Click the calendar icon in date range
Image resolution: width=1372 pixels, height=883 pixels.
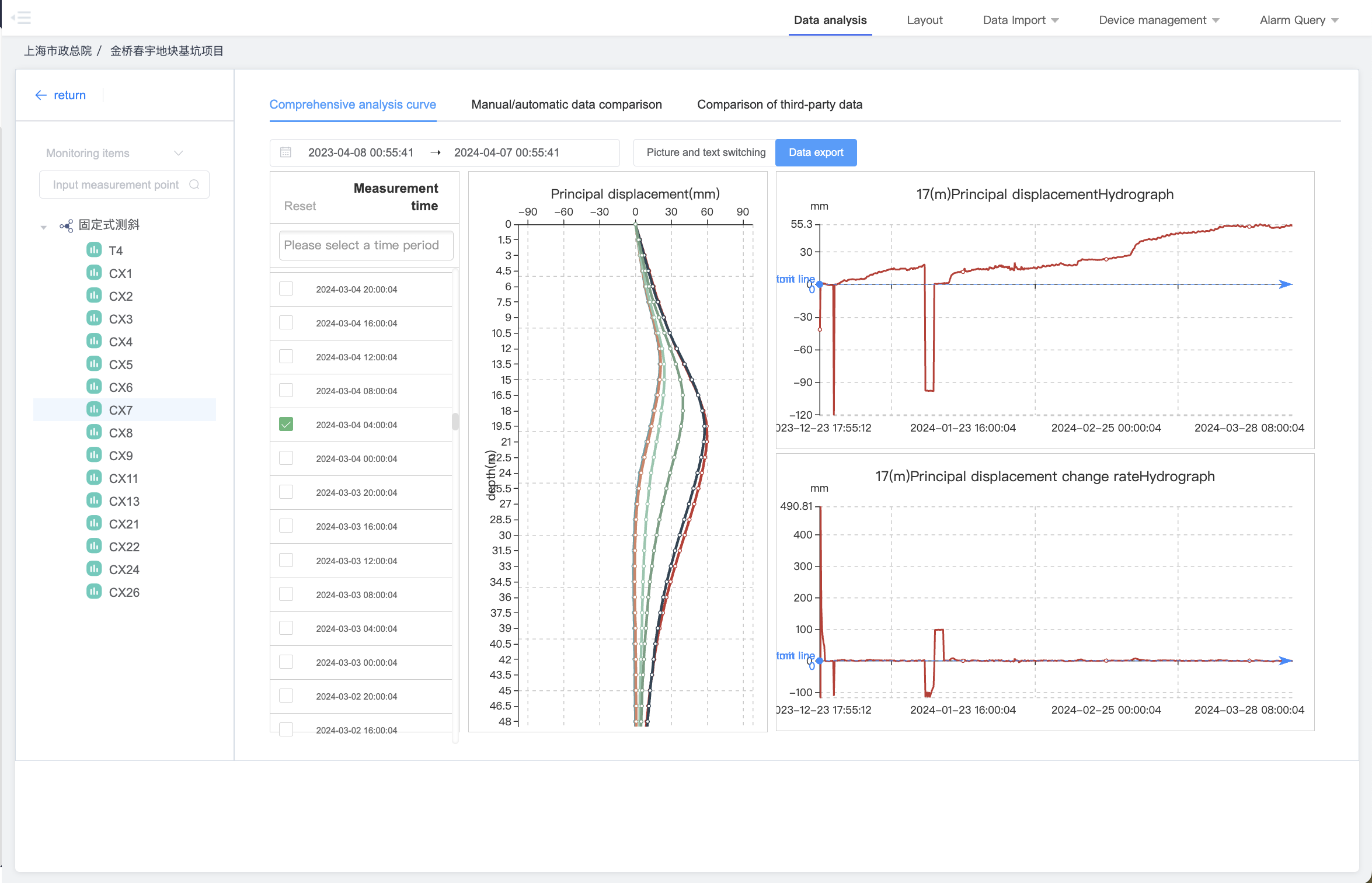click(x=285, y=152)
